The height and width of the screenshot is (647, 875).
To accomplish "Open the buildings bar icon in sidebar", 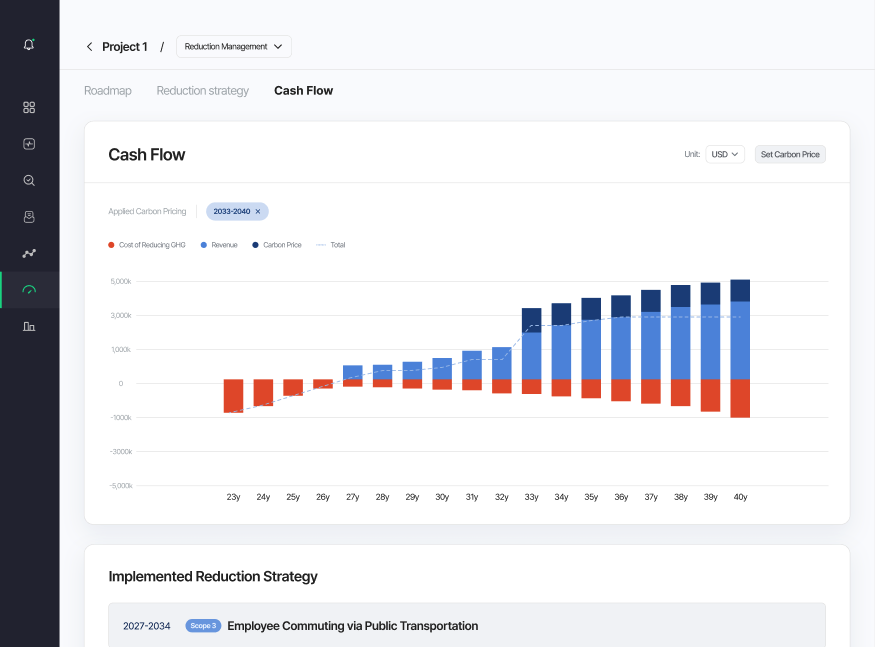I will [29, 326].
